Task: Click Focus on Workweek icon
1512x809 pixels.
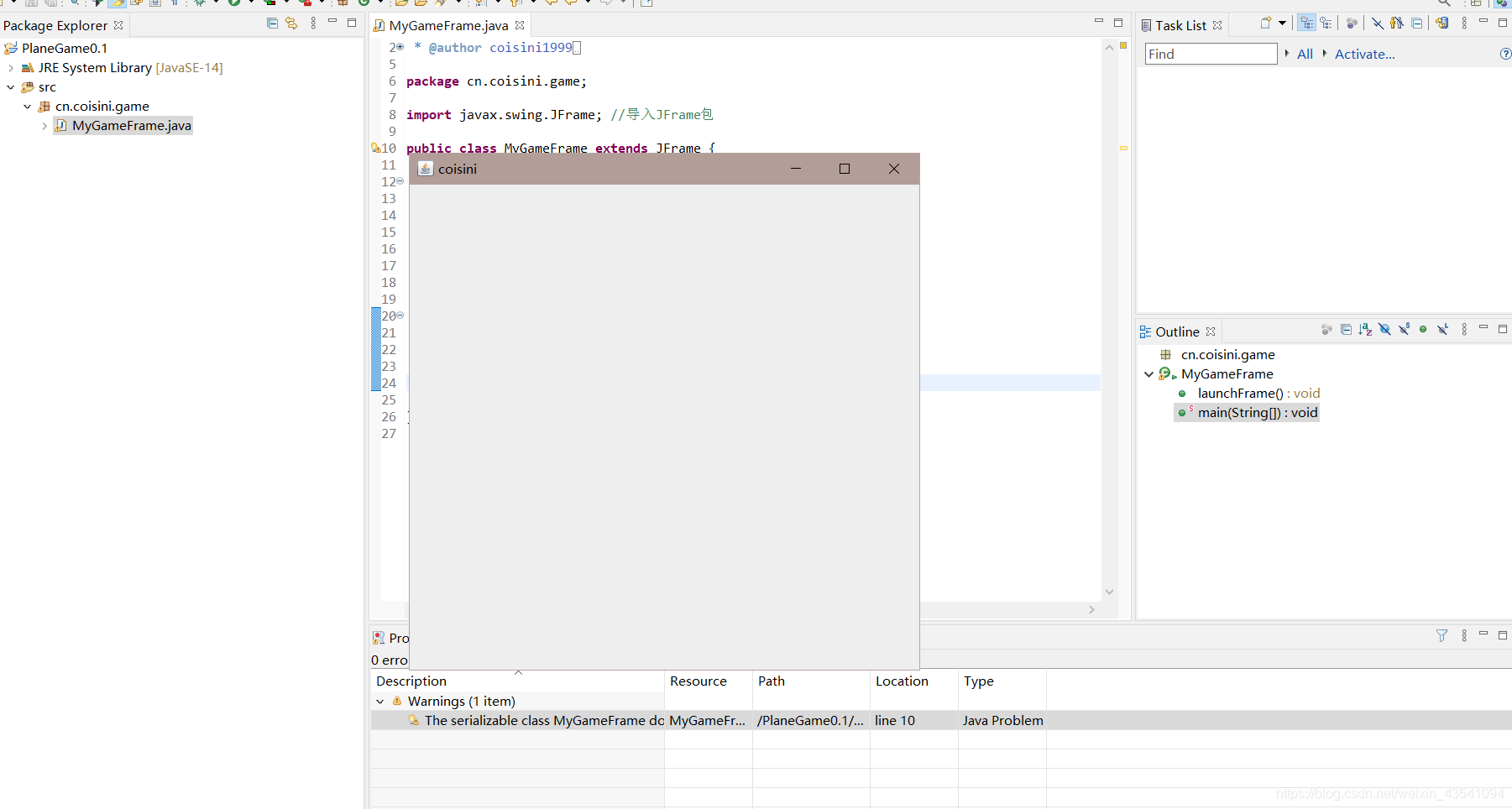Action: click(1352, 23)
